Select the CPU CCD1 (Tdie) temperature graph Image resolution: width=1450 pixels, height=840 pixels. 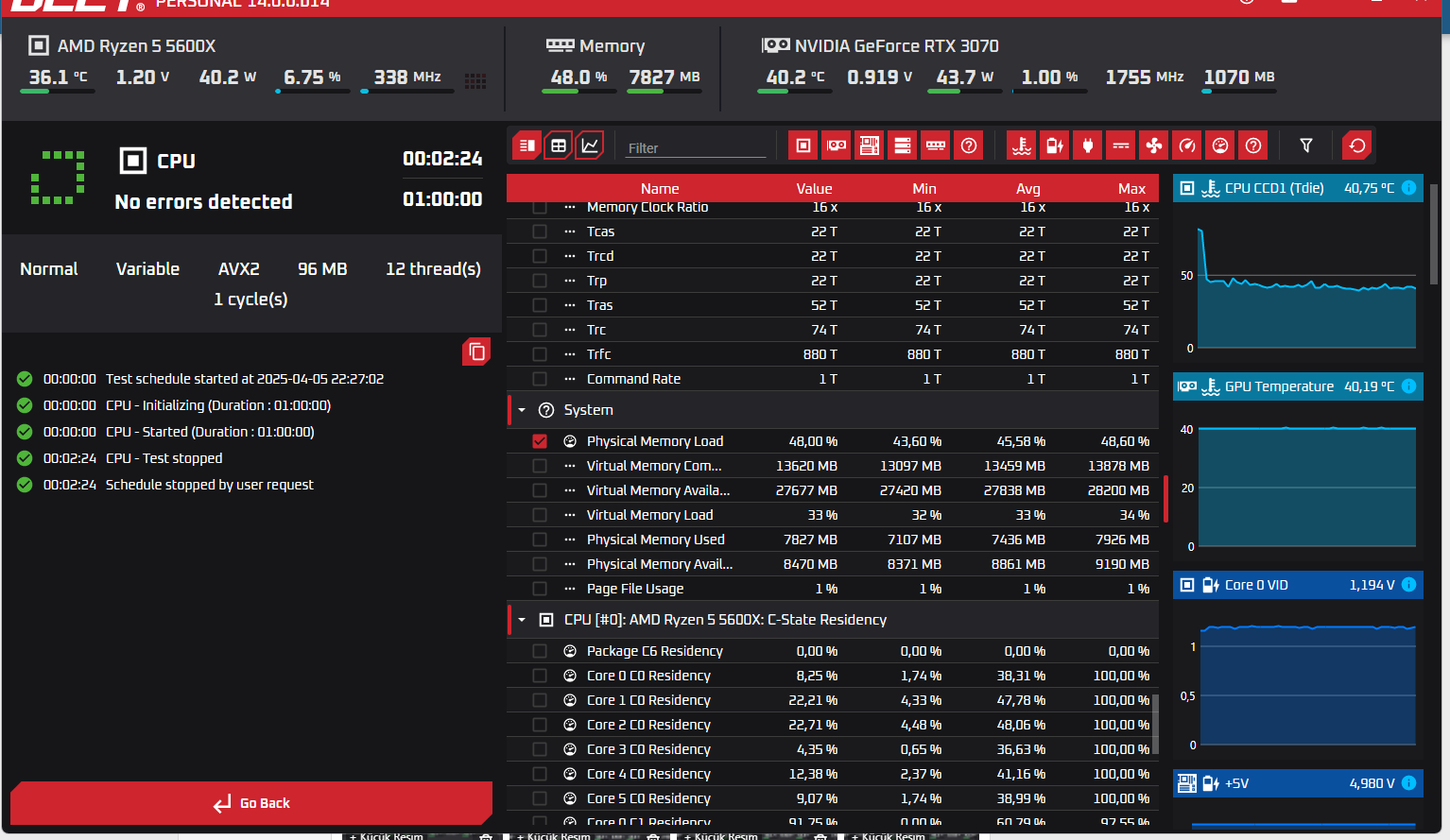click(1299, 269)
